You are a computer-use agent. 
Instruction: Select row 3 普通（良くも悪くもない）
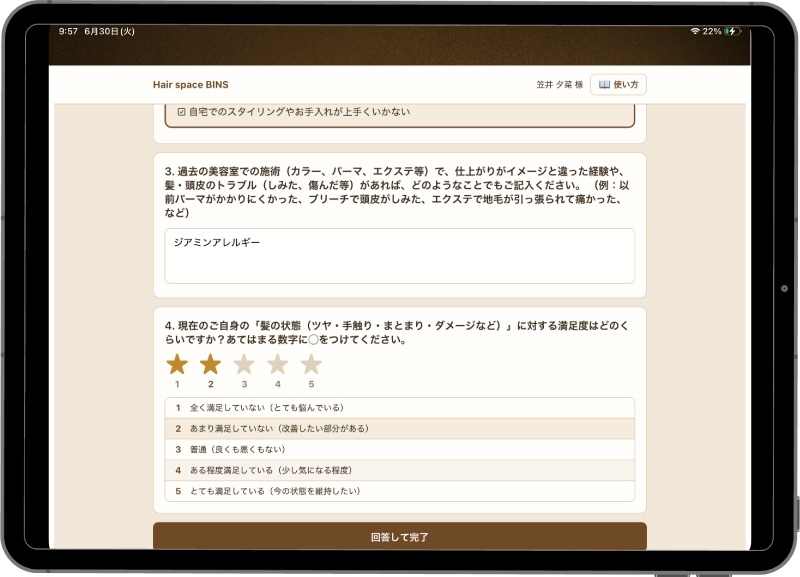click(x=400, y=449)
